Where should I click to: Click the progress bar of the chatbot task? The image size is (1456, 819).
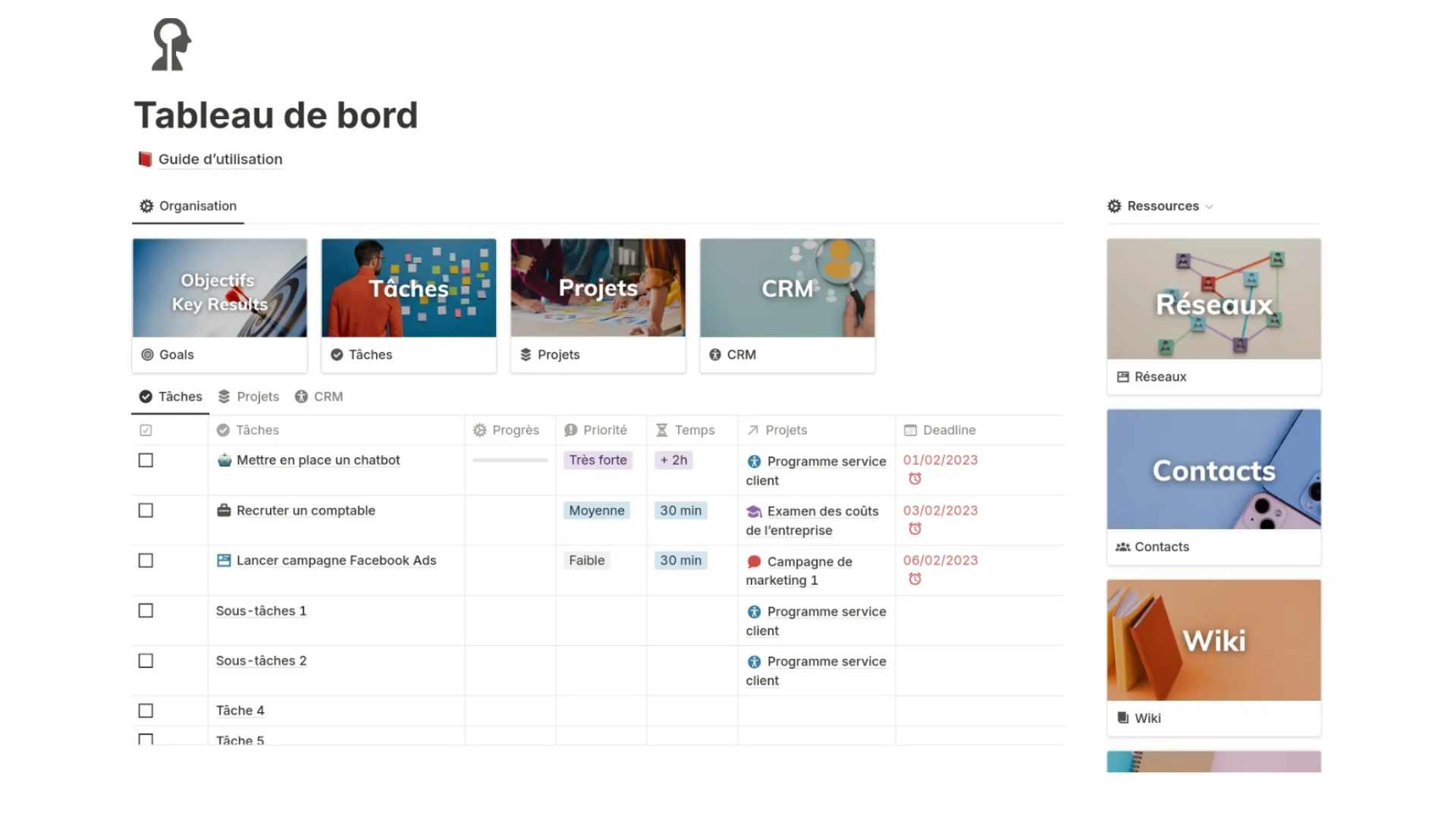point(510,460)
